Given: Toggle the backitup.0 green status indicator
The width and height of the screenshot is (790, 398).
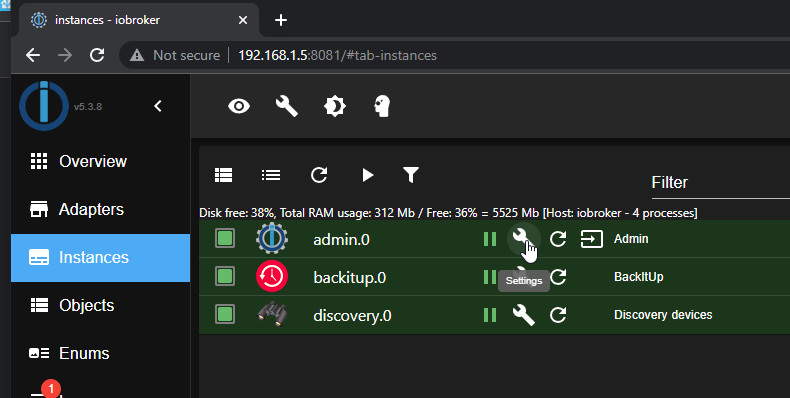Looking at the screenshot, I should coord(225,276).
